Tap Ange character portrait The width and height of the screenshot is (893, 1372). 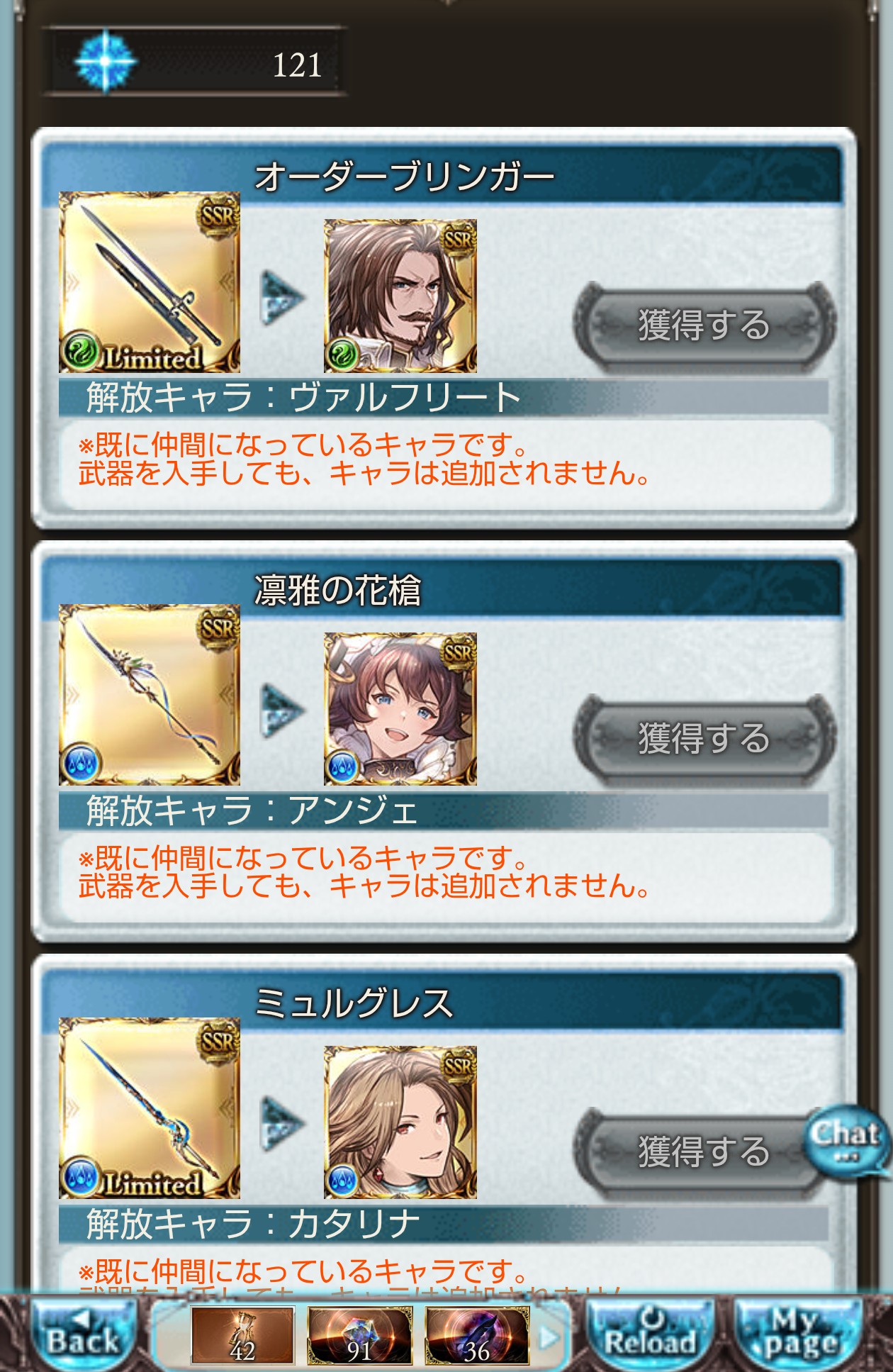400,709
